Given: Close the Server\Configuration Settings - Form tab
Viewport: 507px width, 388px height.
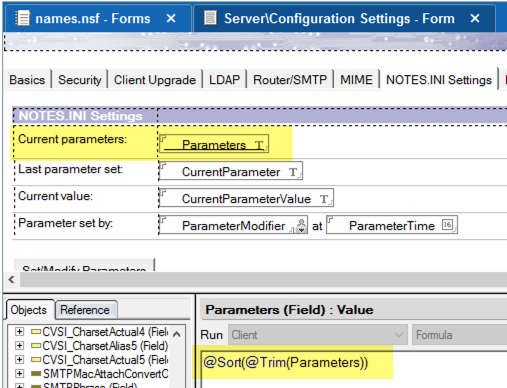Looking at the screenshot, I should (475, 18).
